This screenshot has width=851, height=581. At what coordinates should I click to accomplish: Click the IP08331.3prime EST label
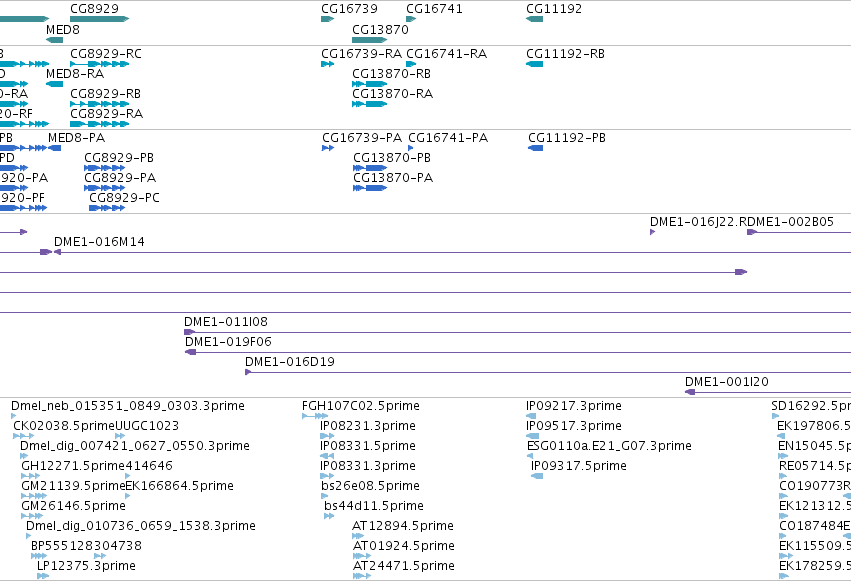[368, 466]
